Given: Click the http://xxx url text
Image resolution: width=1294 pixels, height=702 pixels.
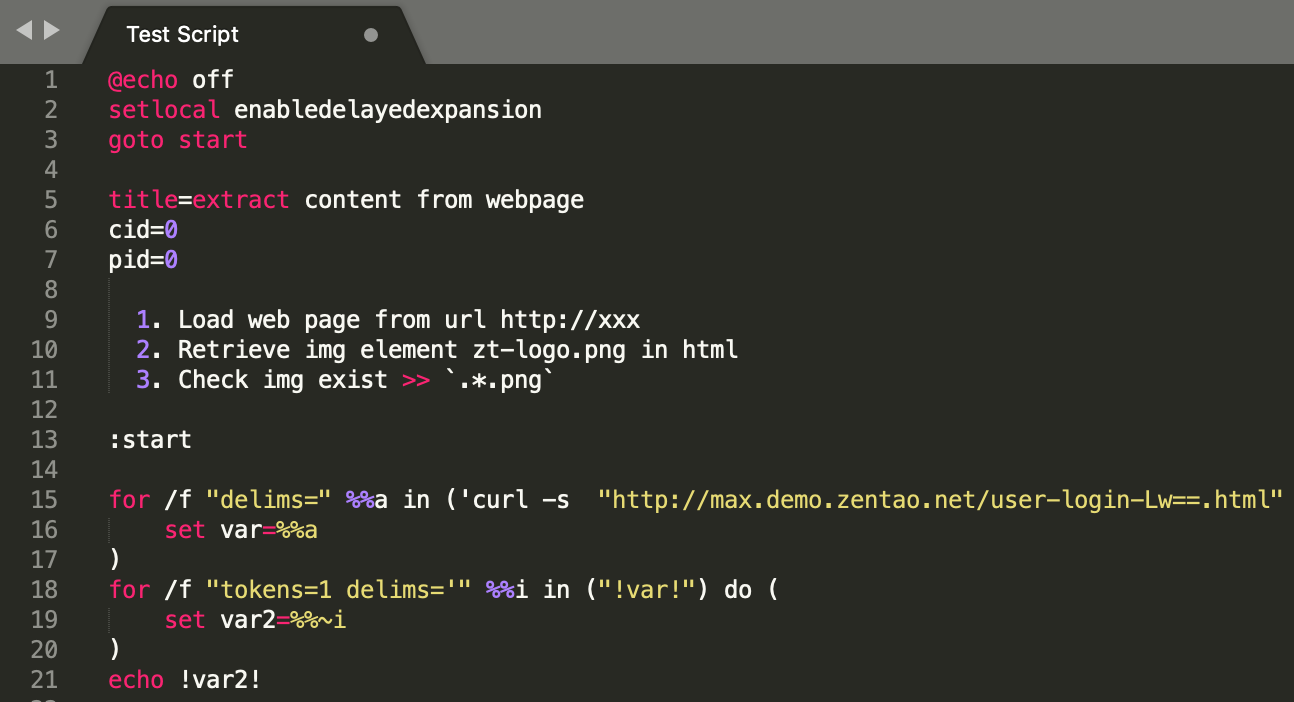Looking at the screenshot, I should 570,320.
